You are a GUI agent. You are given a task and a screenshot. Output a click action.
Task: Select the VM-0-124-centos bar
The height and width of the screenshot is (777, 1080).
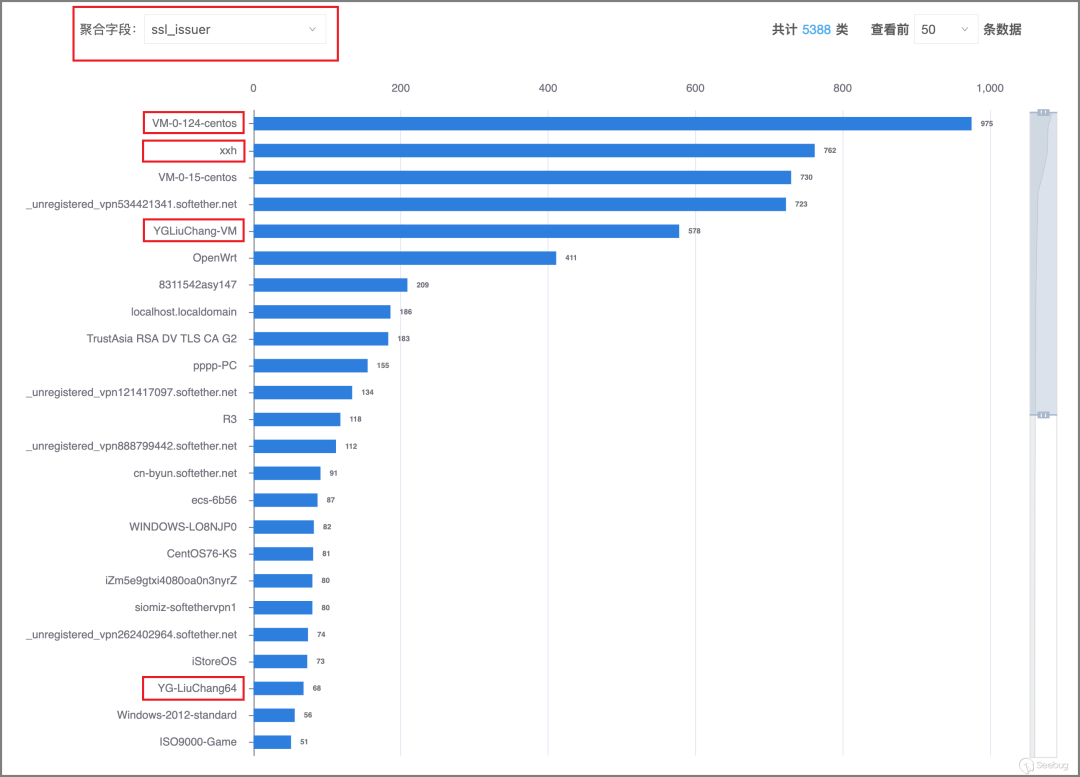click(612, 123)
